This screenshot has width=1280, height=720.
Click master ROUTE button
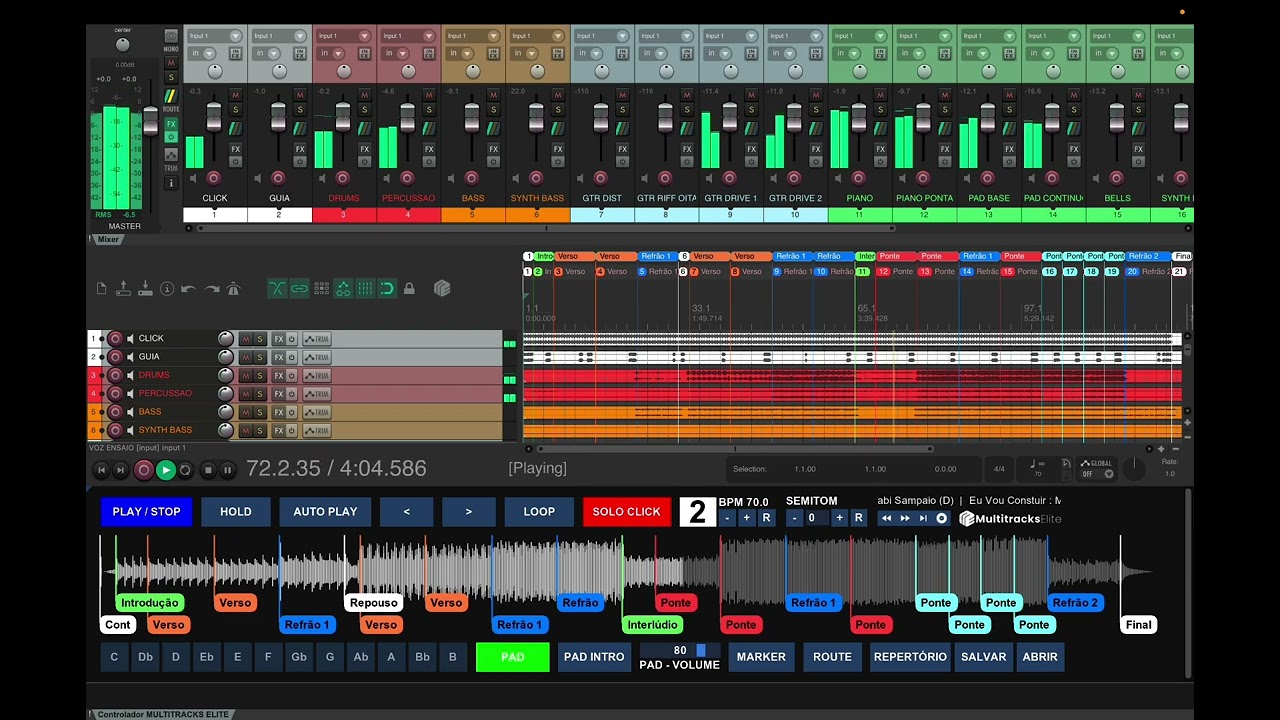171,97
